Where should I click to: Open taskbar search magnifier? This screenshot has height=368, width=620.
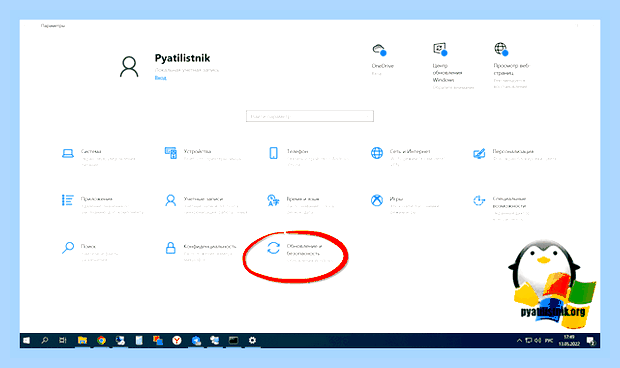(45, 340)
